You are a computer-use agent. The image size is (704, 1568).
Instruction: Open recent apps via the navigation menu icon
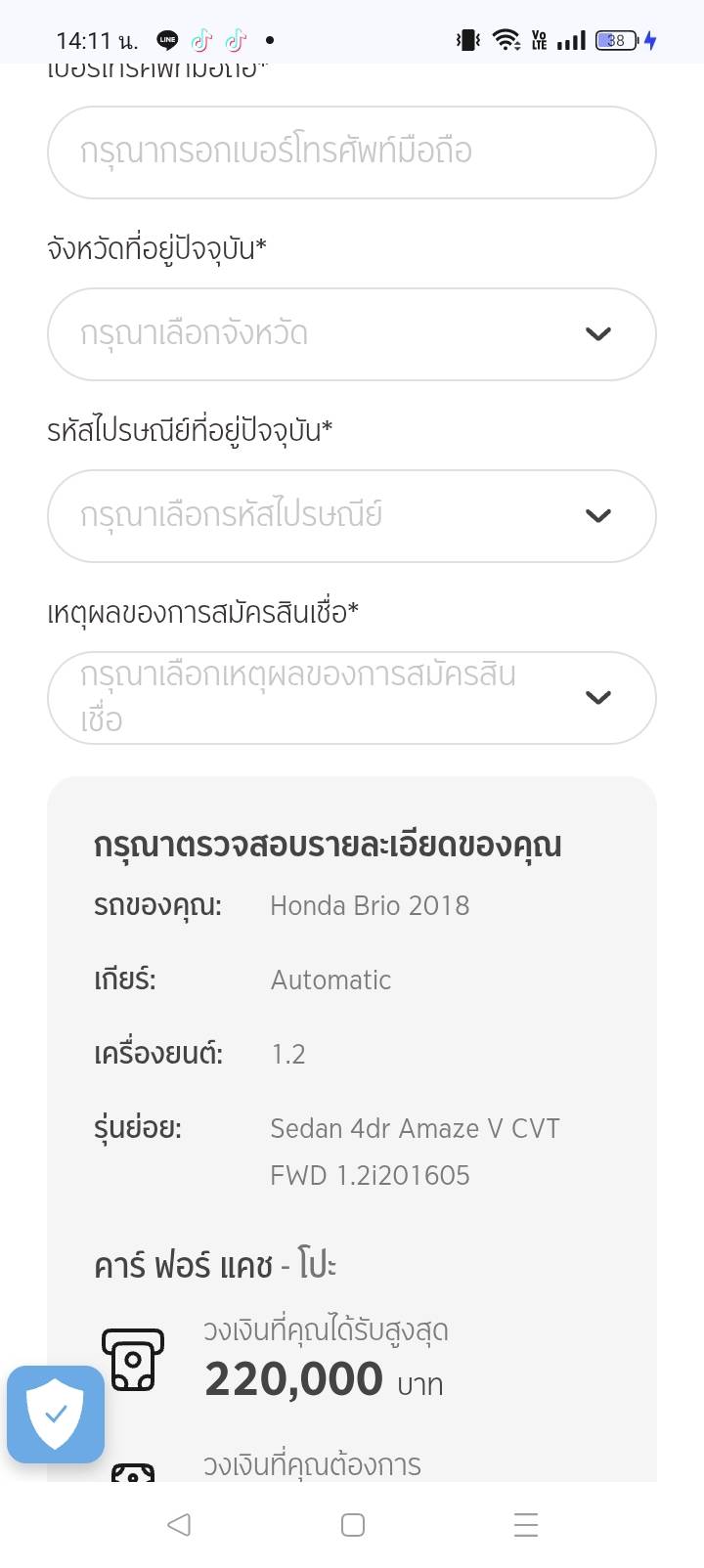point(526,1525)
